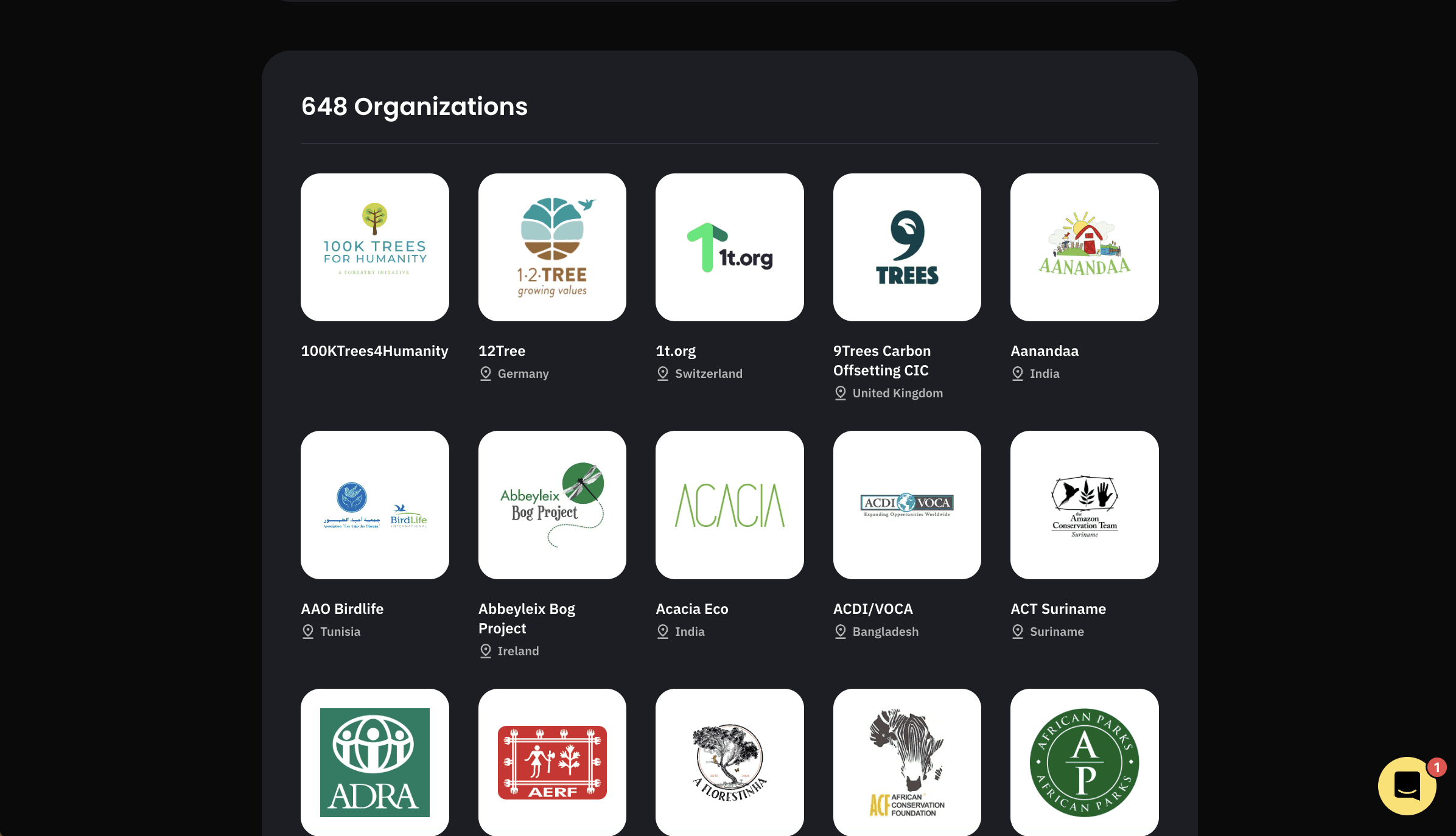Click the location pin beside Ireland
Image resolution: width=1456 pixels, height=836 pixels.
click(x=486, y=651)
